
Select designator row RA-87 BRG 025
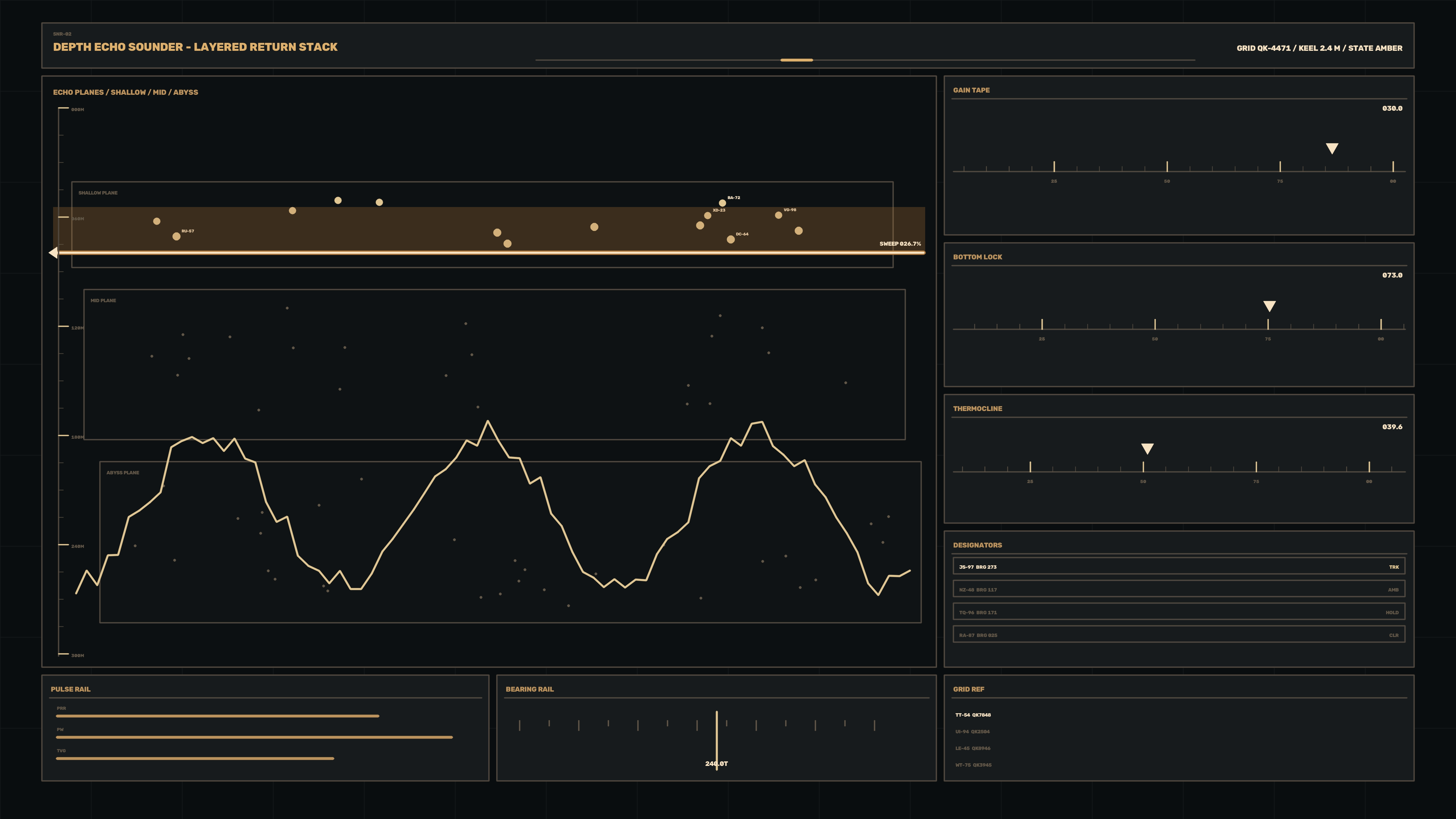pos(1178,634)
